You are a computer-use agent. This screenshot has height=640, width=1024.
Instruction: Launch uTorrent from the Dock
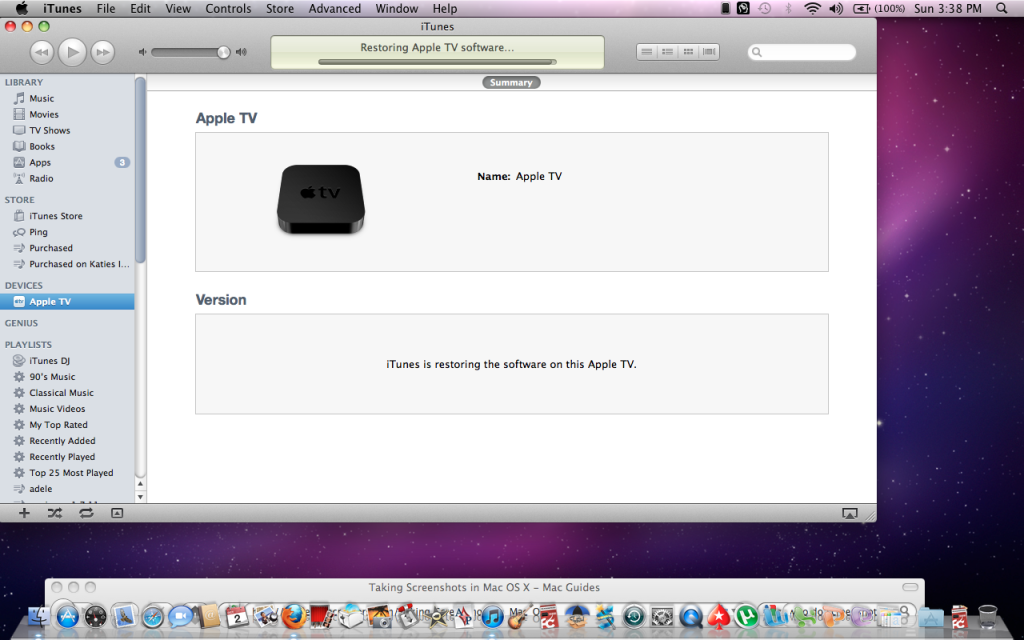click(x=746, y=616)
